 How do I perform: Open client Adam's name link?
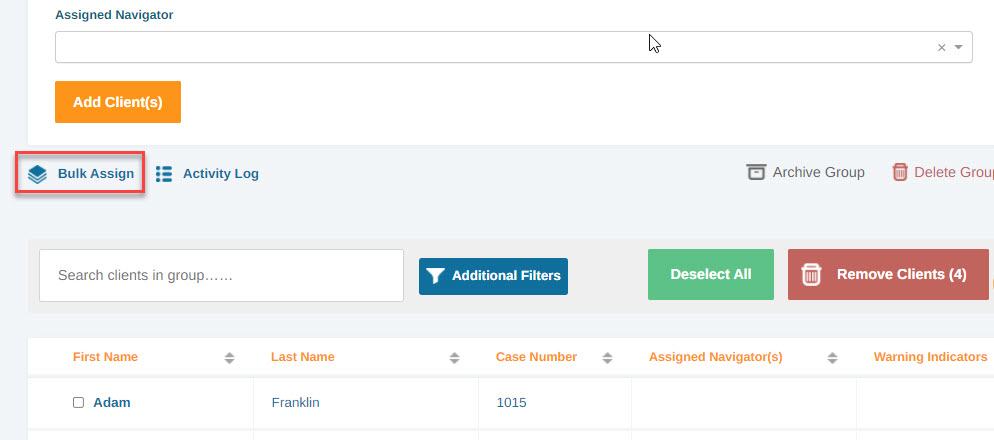click(x=112, y=403)
